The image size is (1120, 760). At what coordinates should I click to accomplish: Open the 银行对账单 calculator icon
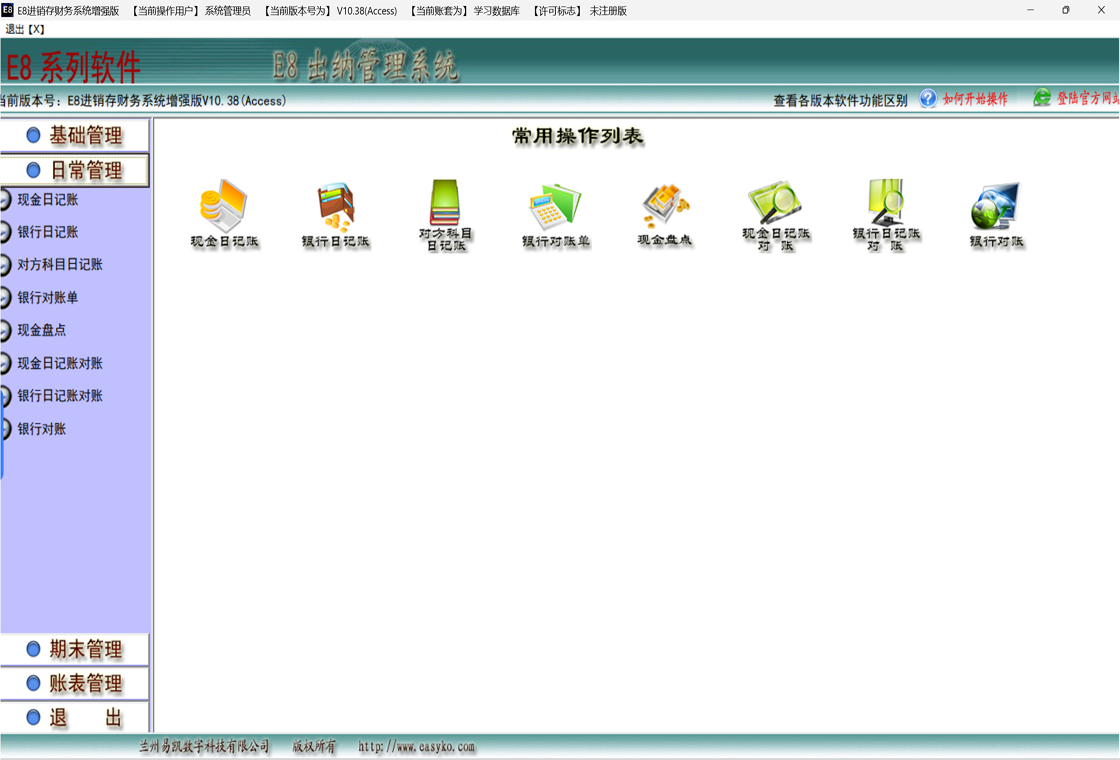tap(555, 206)
